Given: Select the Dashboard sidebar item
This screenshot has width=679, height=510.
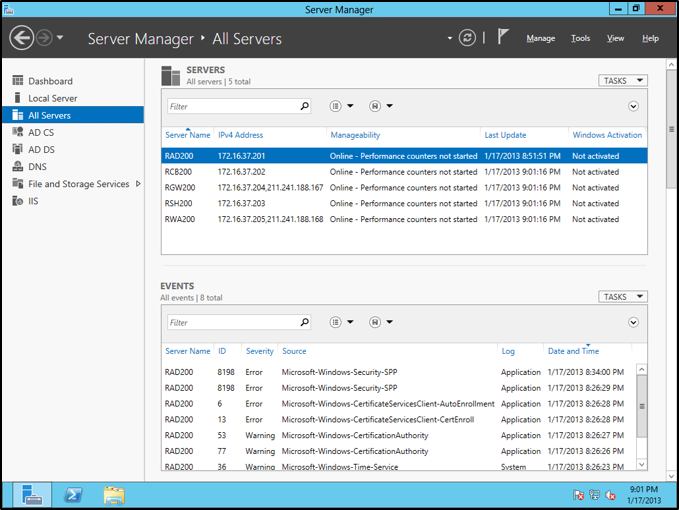Looking at the screenshot, I should tap(50, 81).
